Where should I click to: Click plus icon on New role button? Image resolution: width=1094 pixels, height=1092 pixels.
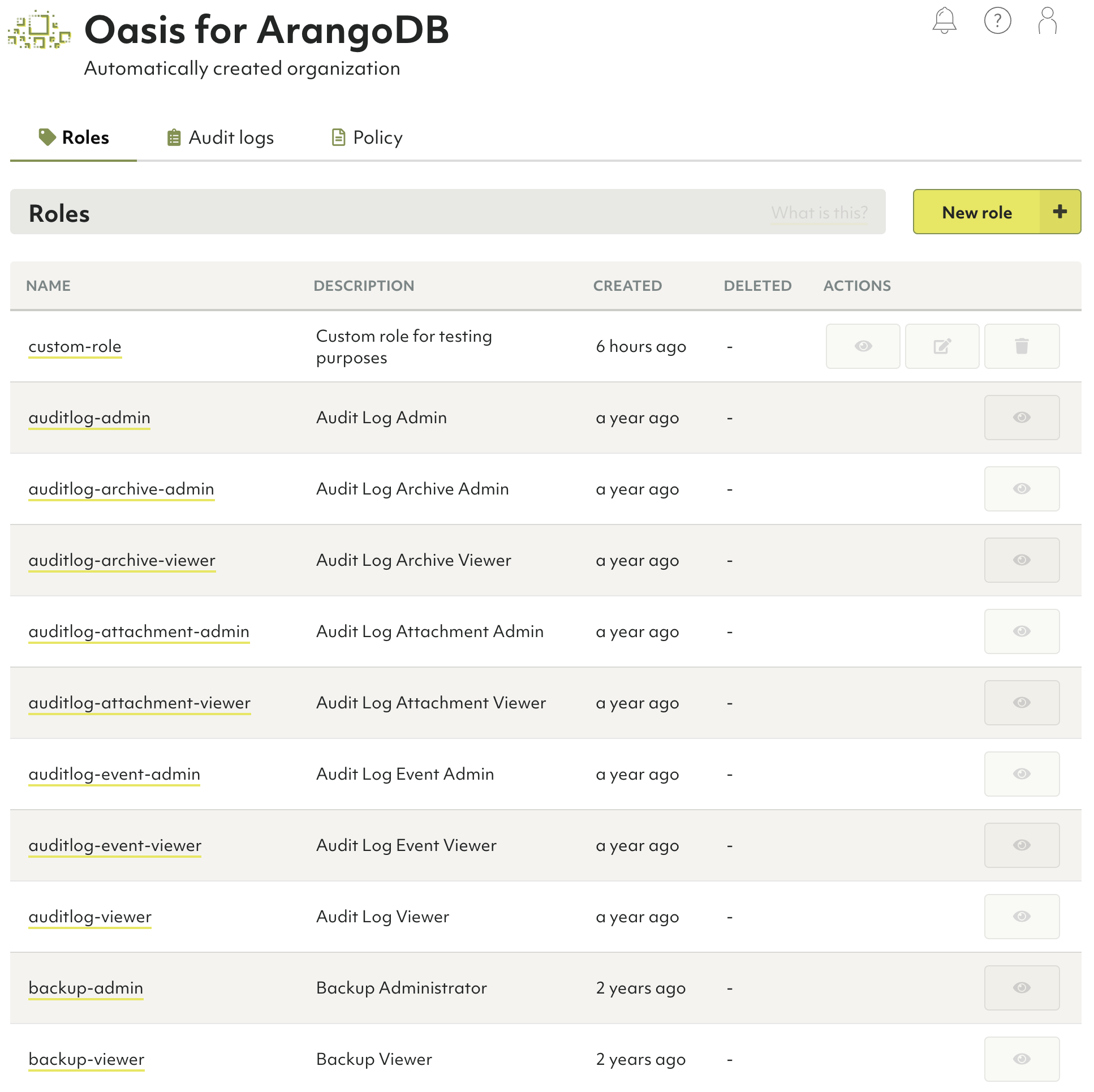click(x=1059, y=212)
